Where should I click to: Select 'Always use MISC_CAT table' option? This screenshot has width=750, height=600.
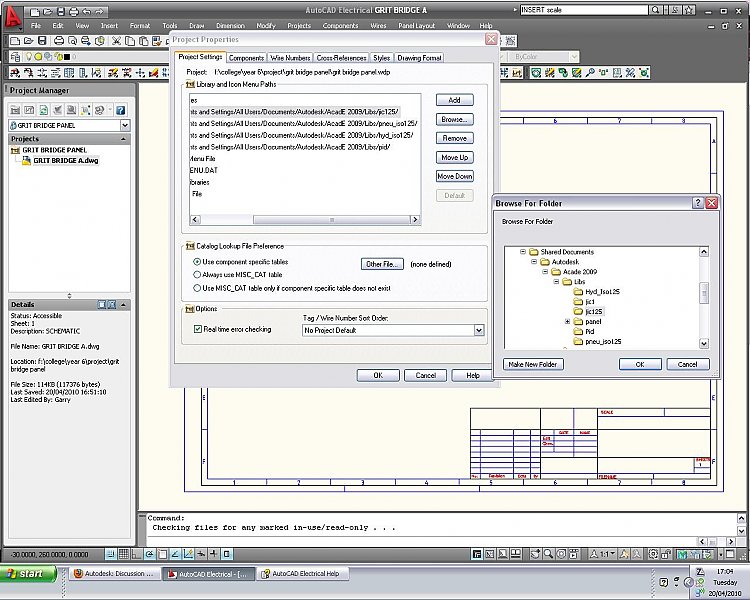point(197,273)
